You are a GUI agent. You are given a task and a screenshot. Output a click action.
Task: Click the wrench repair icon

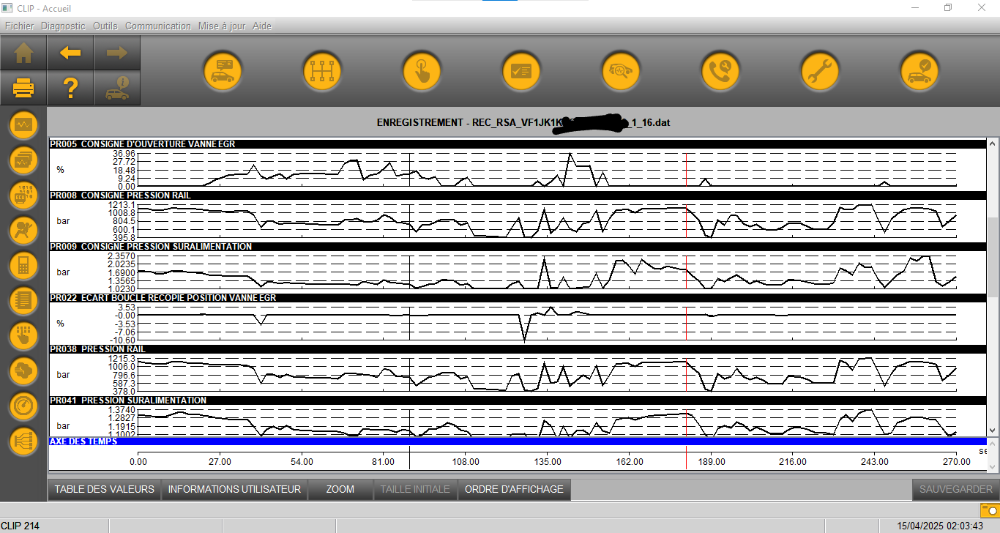tap(820, 71)
